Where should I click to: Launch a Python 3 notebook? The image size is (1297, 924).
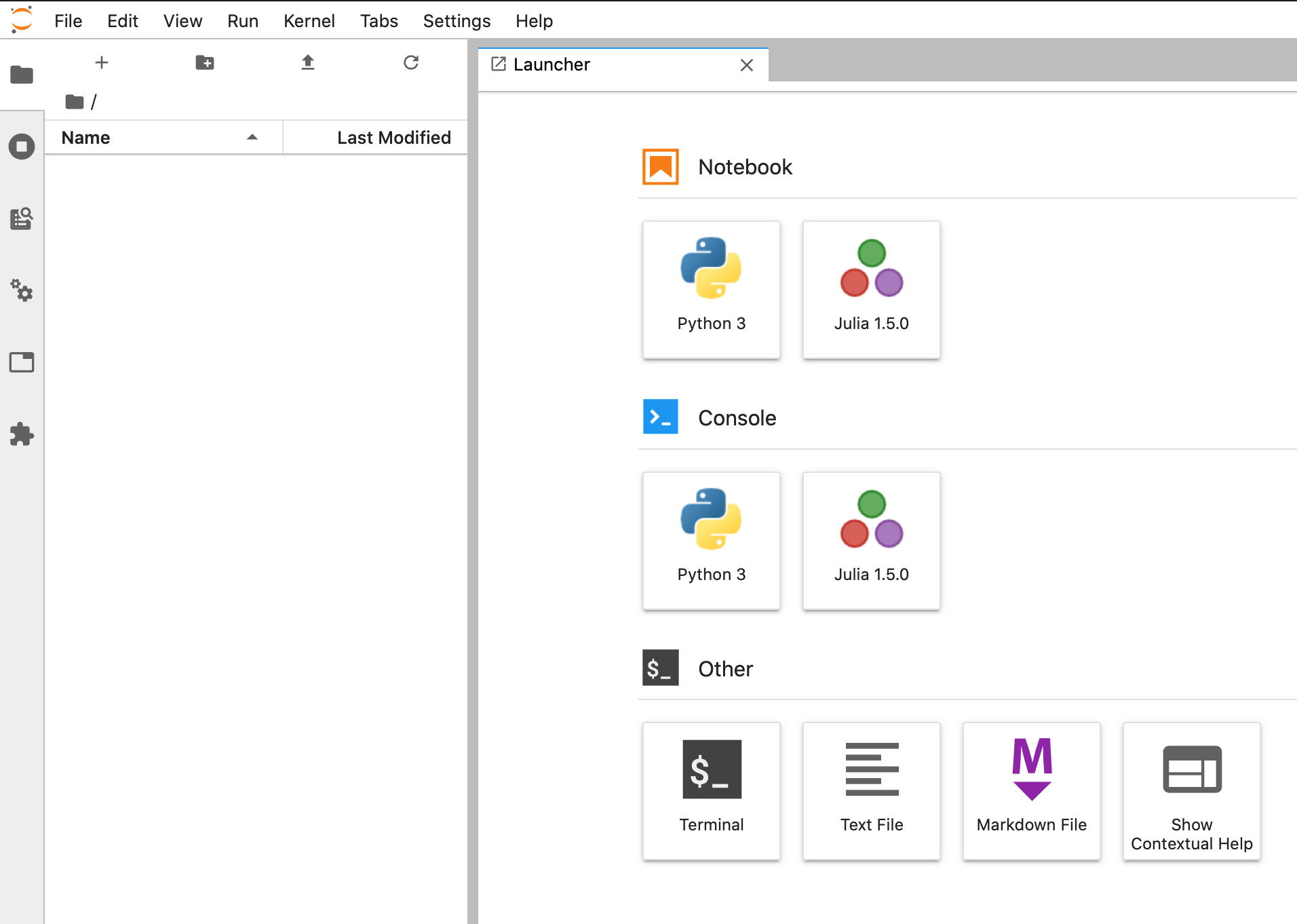[711, 290]
